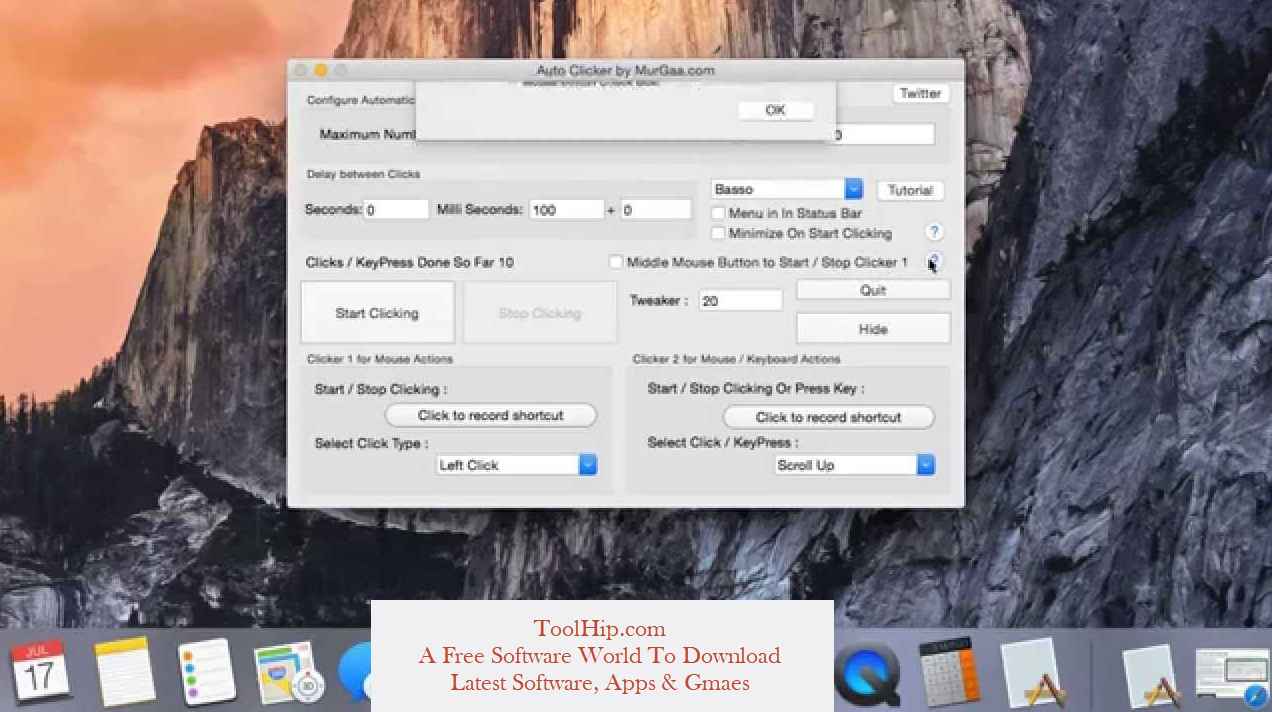1272x712 pixels.
Task: Enable Middle Mouse Button to Start/Stop checkbox
Action: (x=616, y=262)
